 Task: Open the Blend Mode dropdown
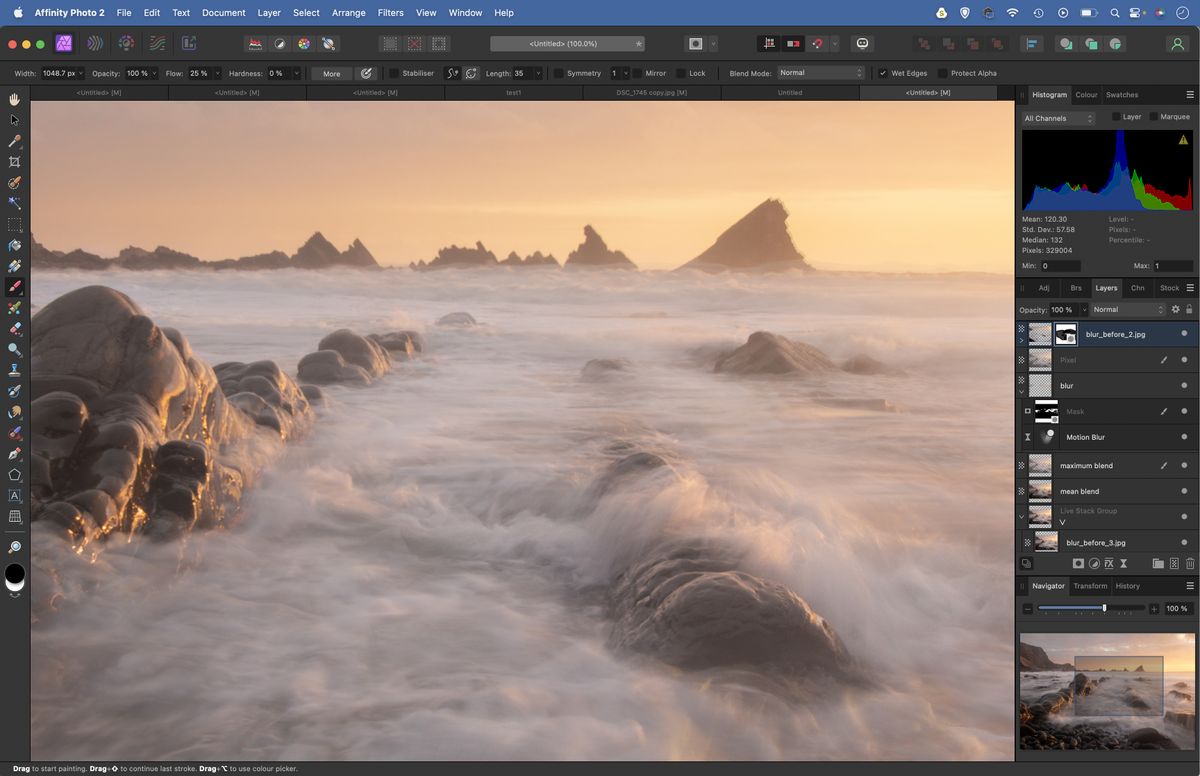pyautogui.click(x=820, y=73)
